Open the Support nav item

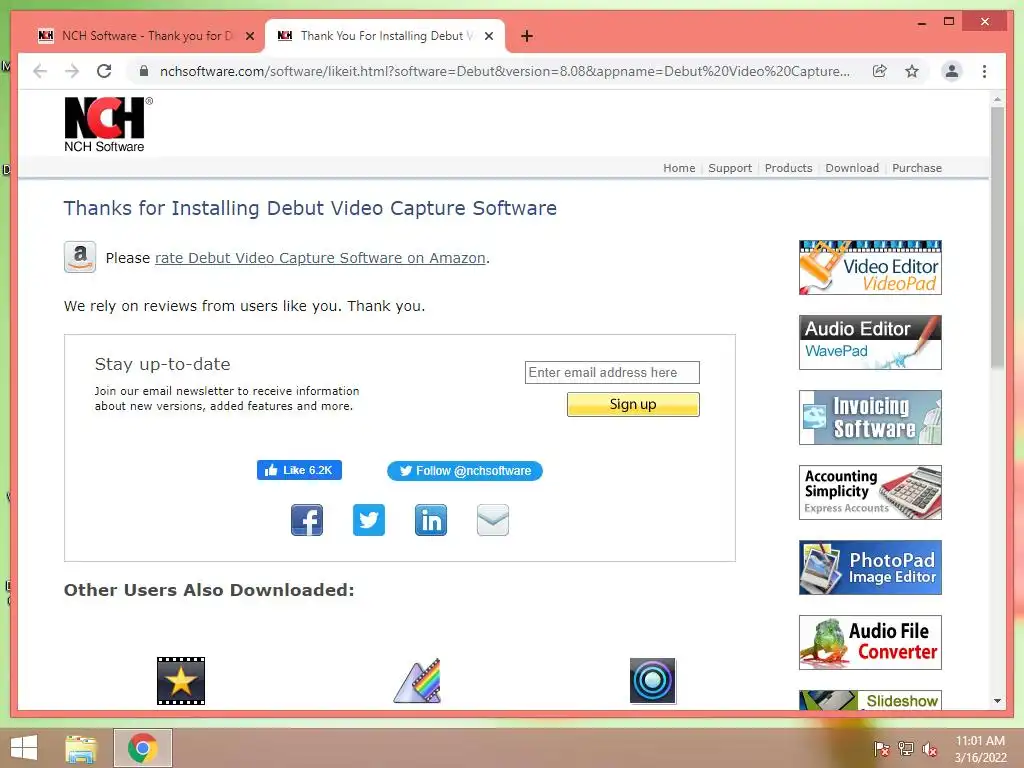pos(730,168)
